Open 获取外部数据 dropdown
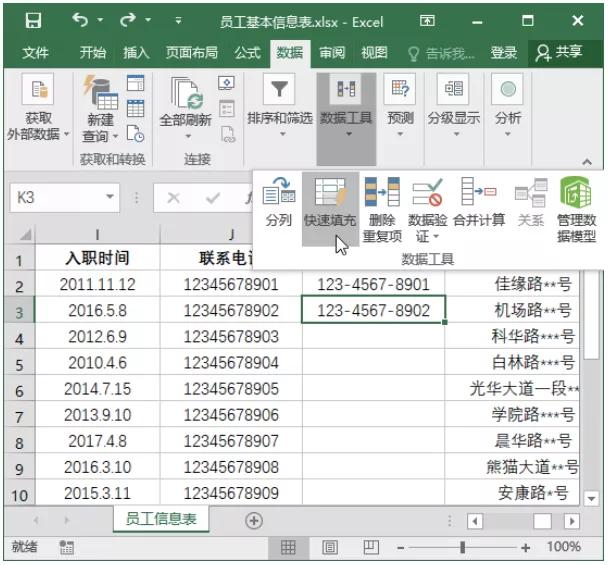 pos(38,107)
